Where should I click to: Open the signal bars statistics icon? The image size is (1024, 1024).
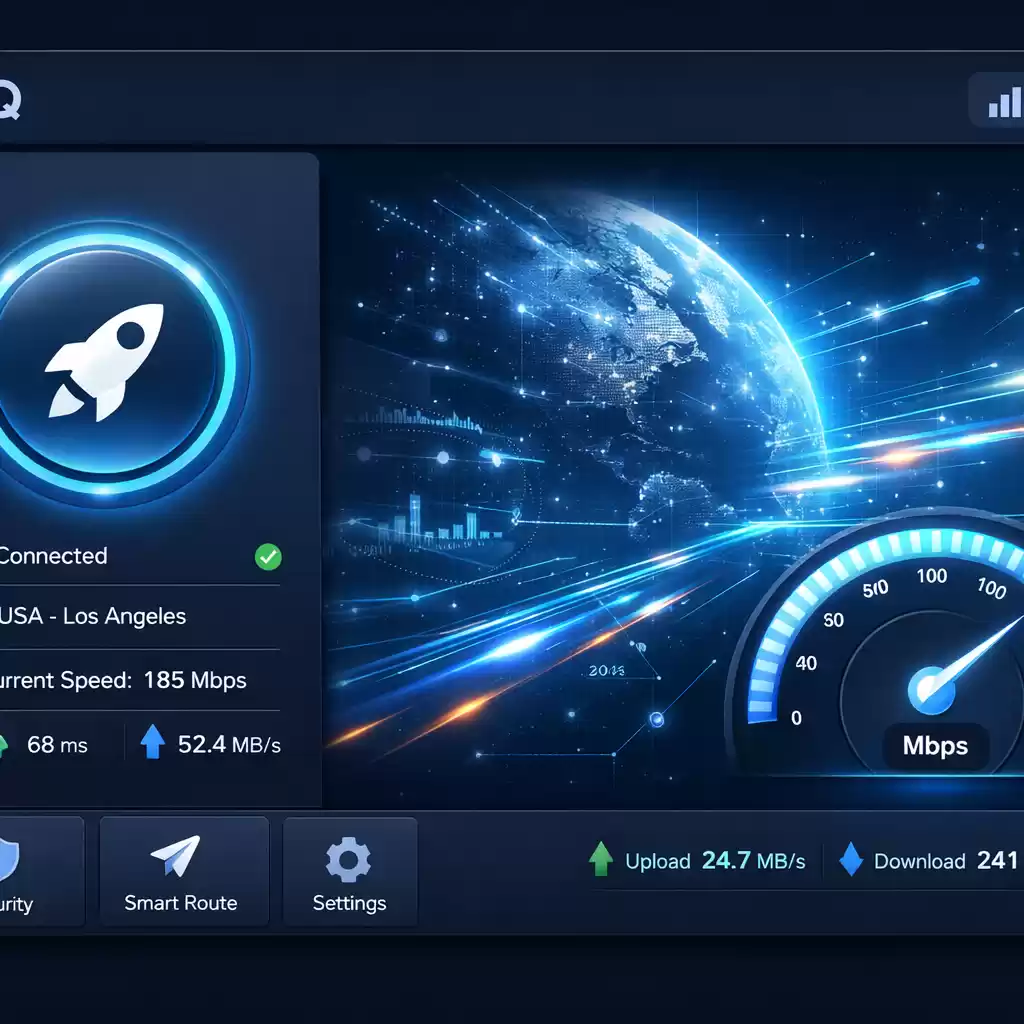click(x=1002, y=101)
